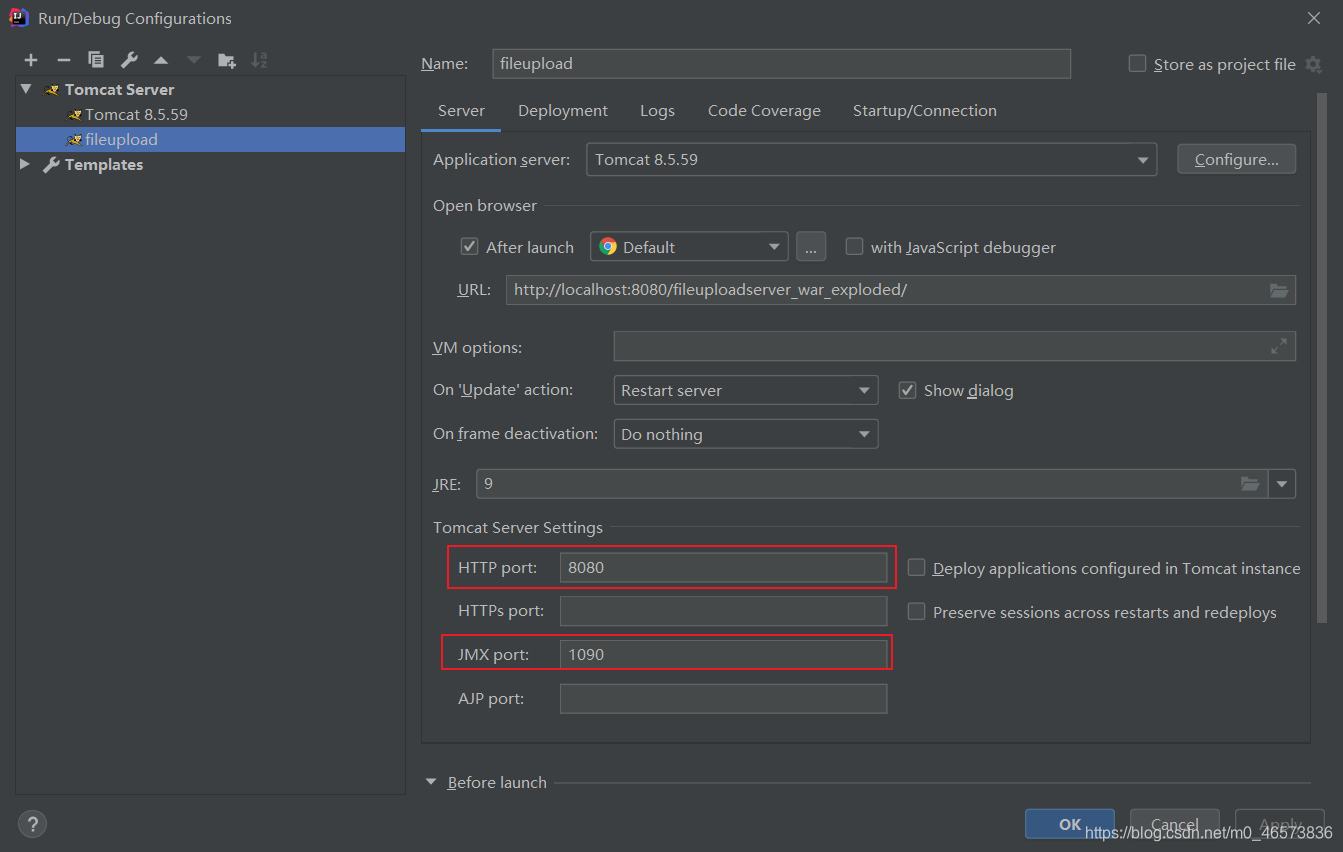The image size is (1343, 852).
Task: Collapse the Tomcat Server tree node
Action: (26, 89)
